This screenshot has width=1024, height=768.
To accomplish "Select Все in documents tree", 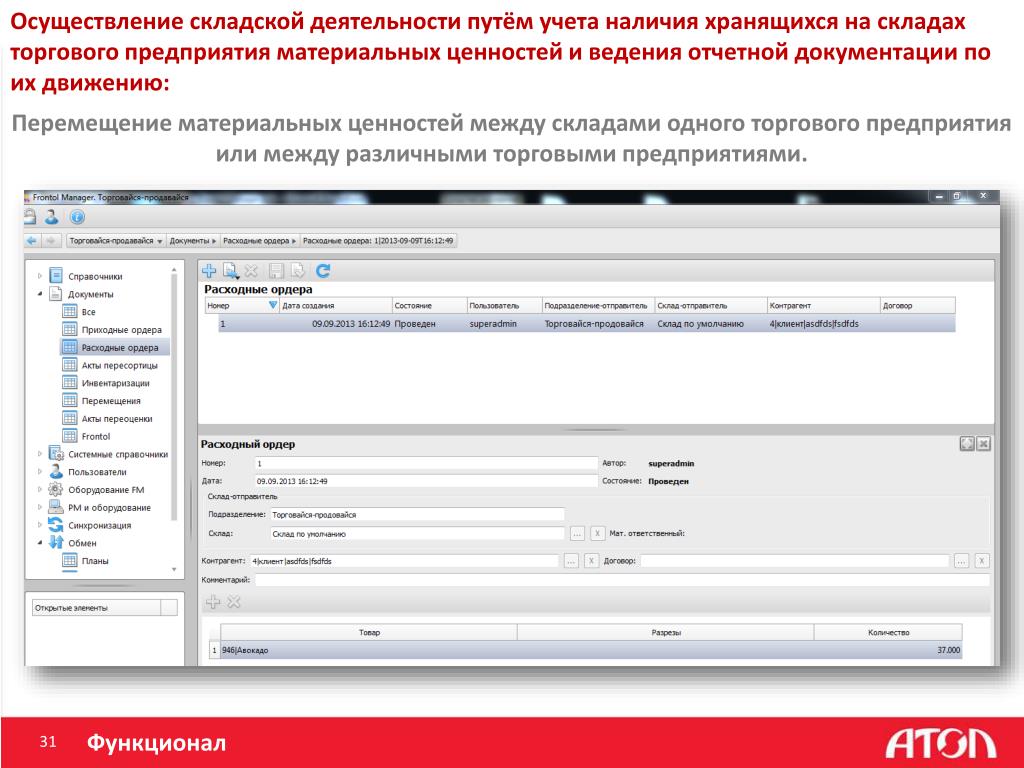I will click(88, 312).
